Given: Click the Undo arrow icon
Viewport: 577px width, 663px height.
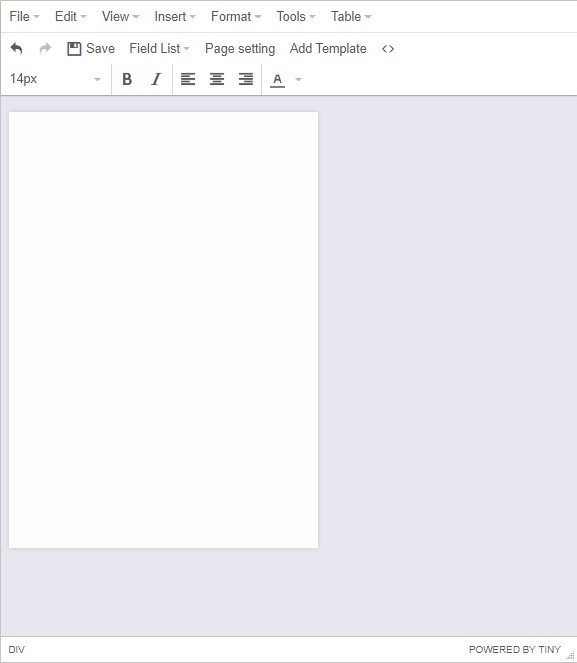Looking at the screenshot, I should 16,49.
